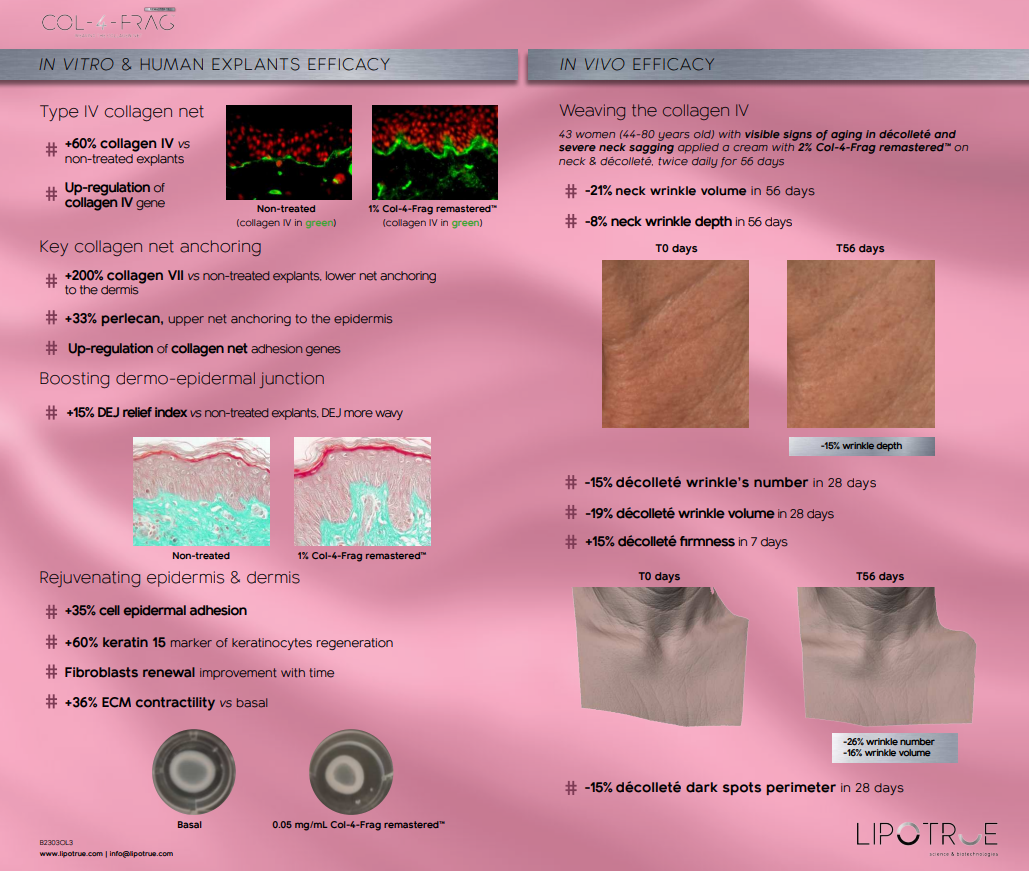The height and width of the screenshot is (871, 1029).
Task: Click the +15% décolleté firmness text
Action: [686, 542]
